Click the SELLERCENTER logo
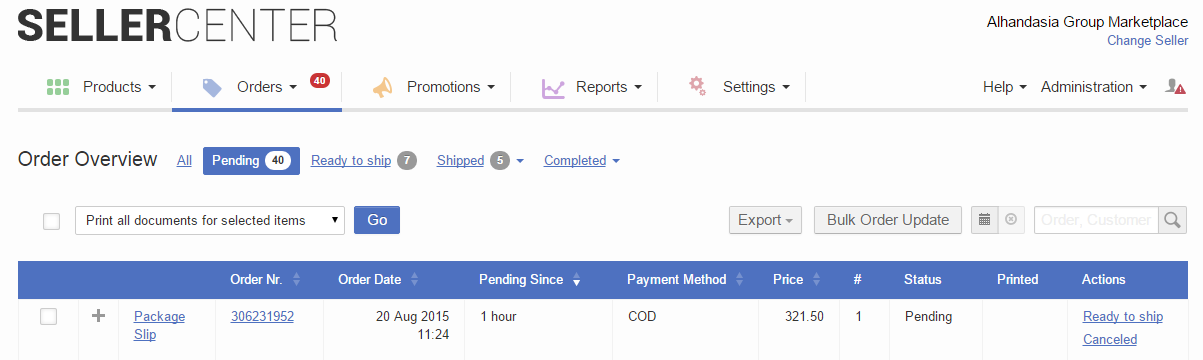 [177, 25]
